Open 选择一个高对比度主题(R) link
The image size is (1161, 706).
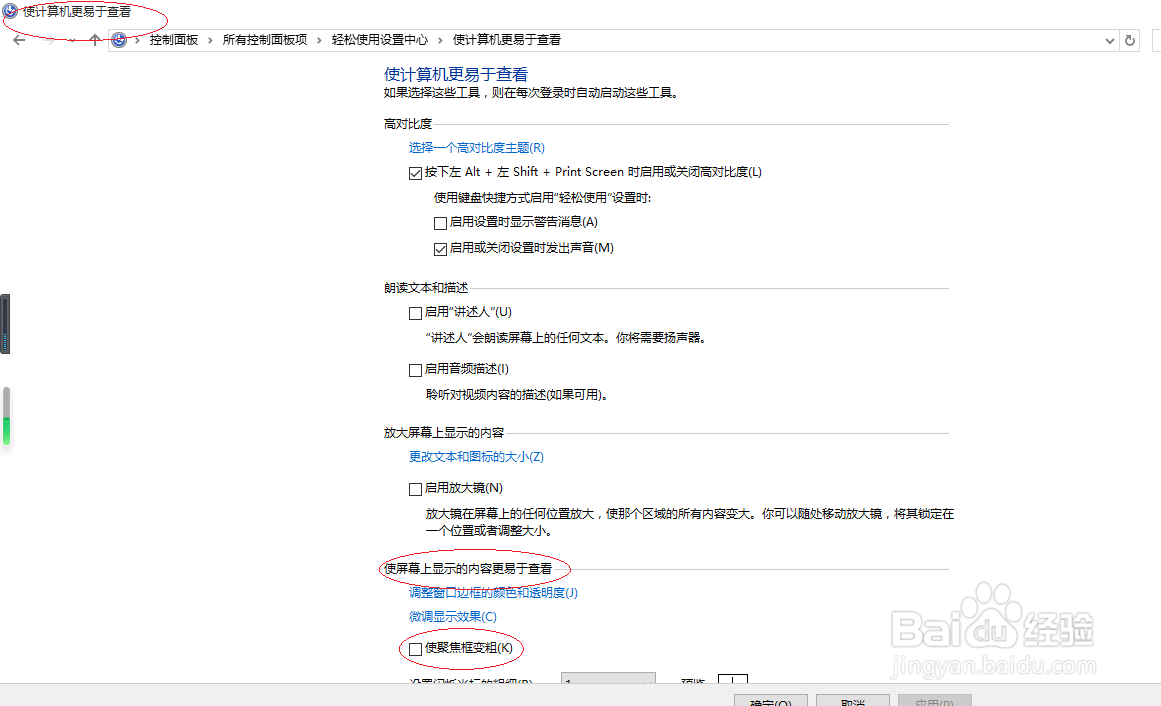tap(475, 147)
